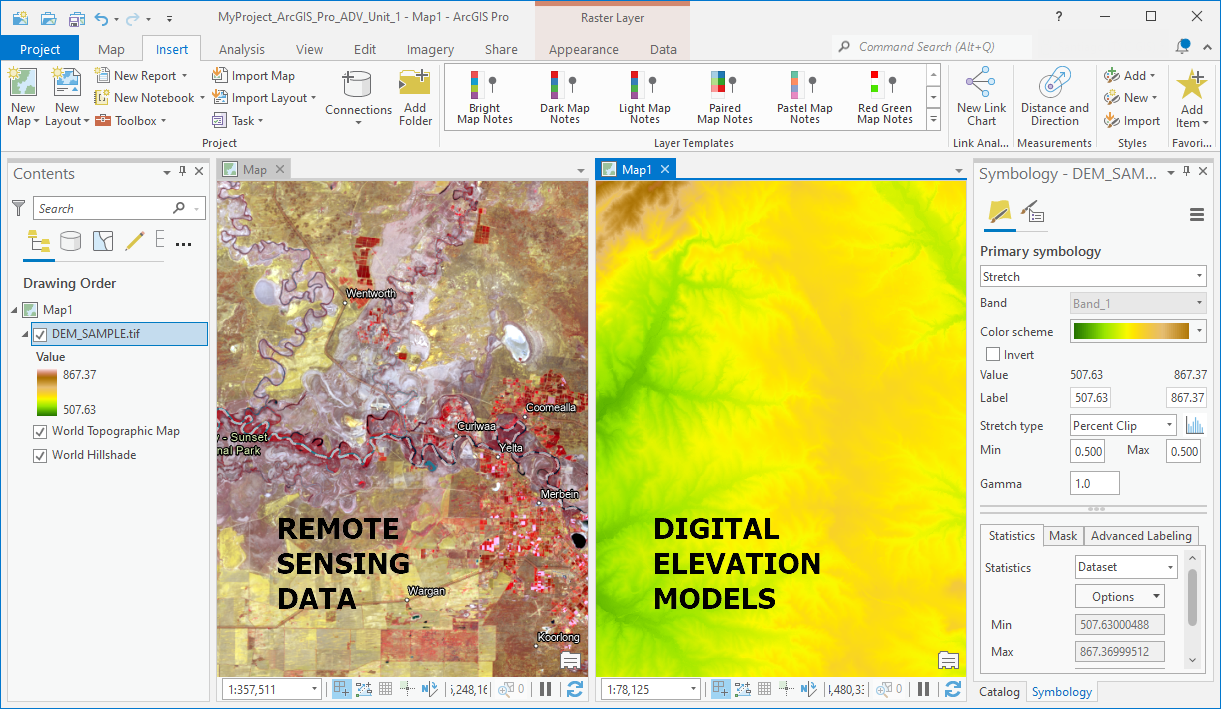
Task: Click the Command Search box
Action: tap(931, 47)
